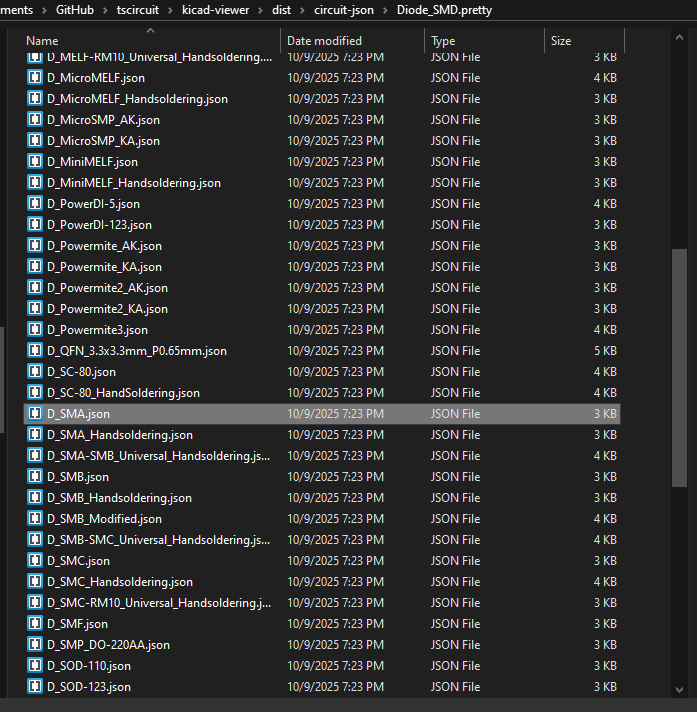Click the D_SMB.json file icon

click(35, 477)
